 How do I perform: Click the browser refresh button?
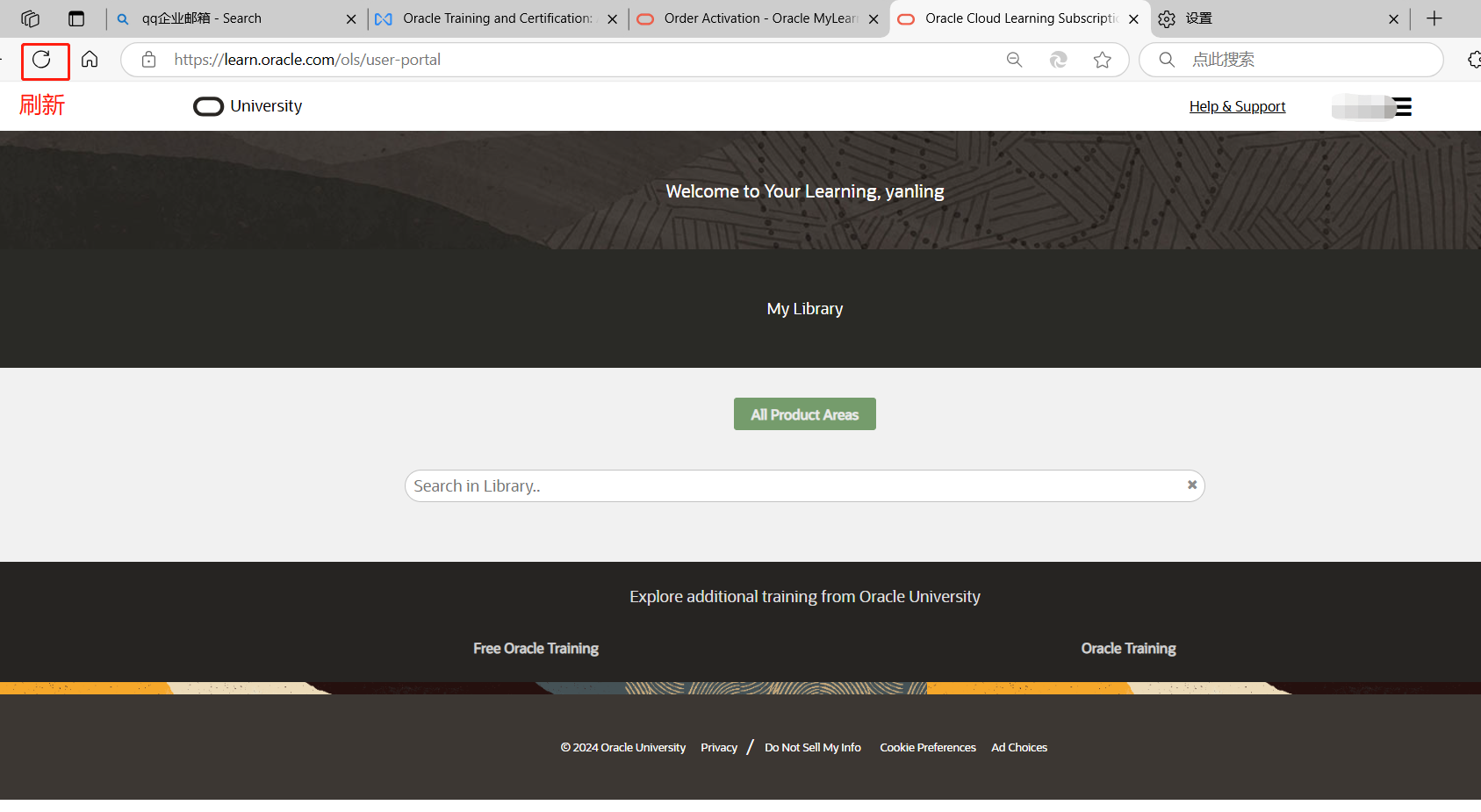pyautogui.click(x=41, y=60)
